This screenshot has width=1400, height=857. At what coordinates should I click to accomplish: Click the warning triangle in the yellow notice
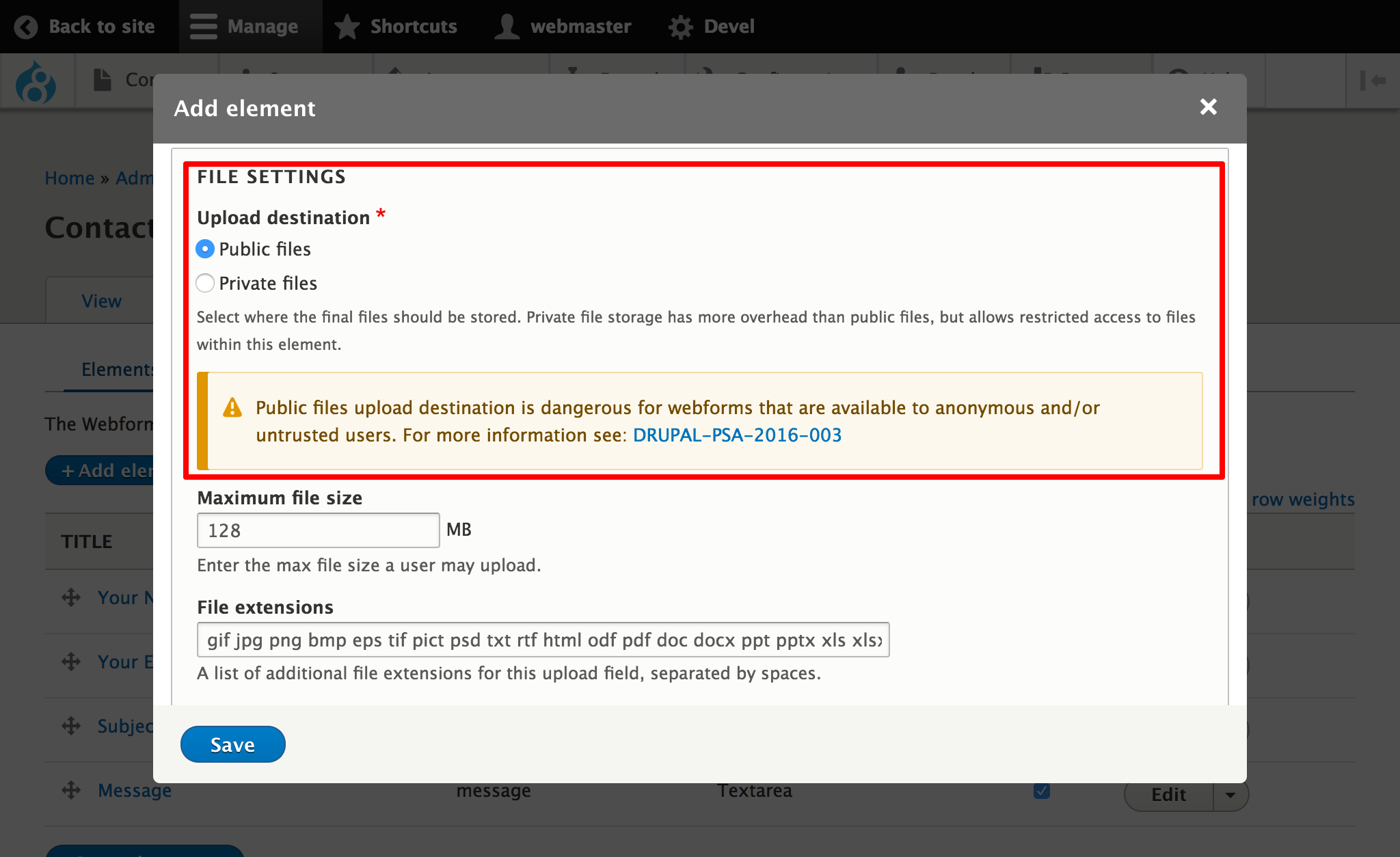pyautogui.click(x=232, y=408)
